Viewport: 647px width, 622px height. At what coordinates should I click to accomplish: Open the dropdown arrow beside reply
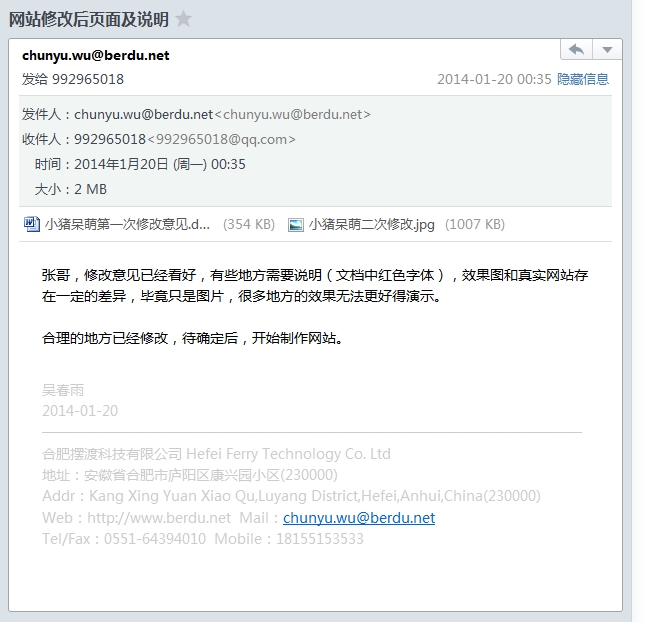tap(607, 50)
